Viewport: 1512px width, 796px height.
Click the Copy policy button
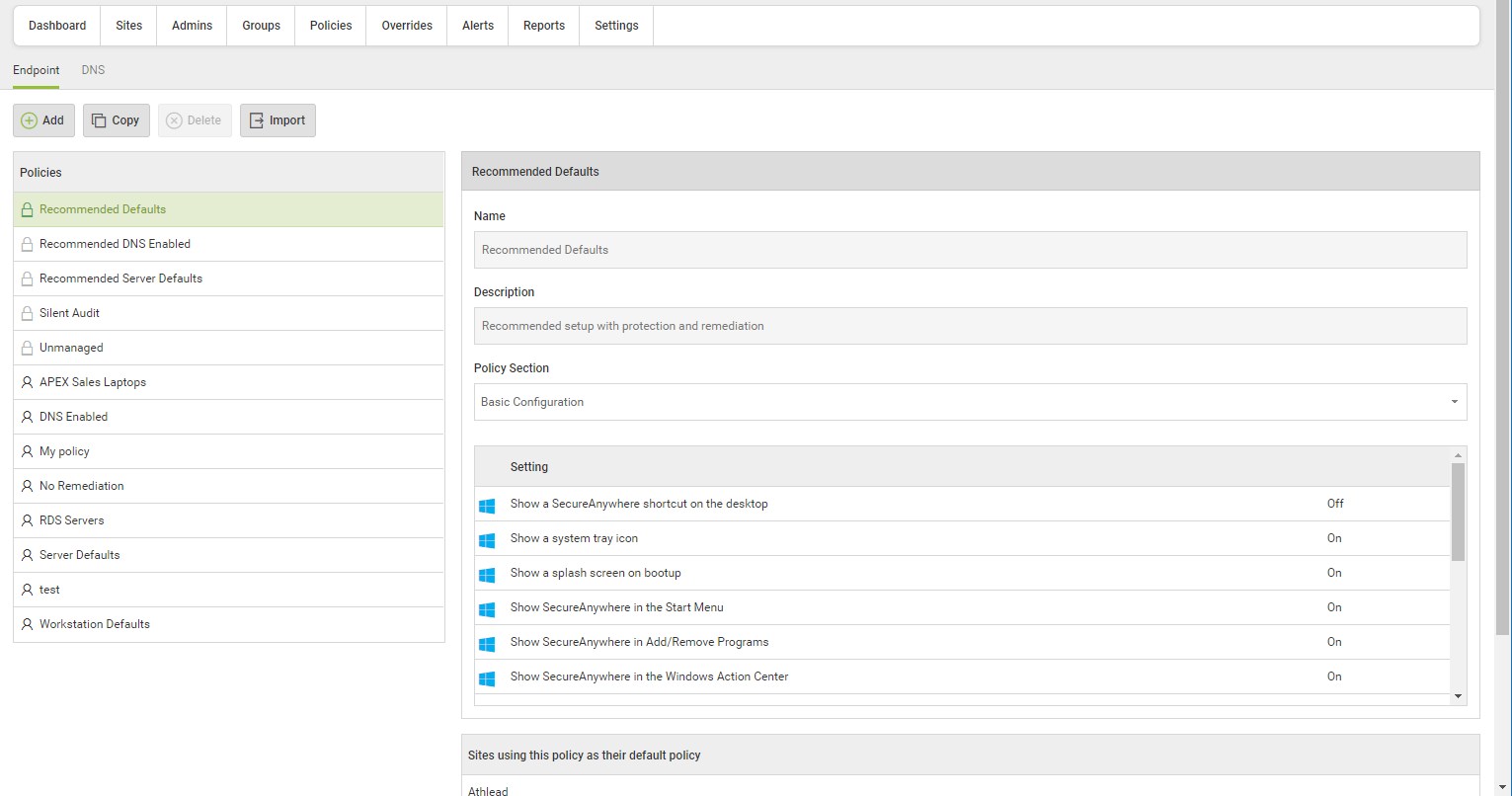[117, 120]
